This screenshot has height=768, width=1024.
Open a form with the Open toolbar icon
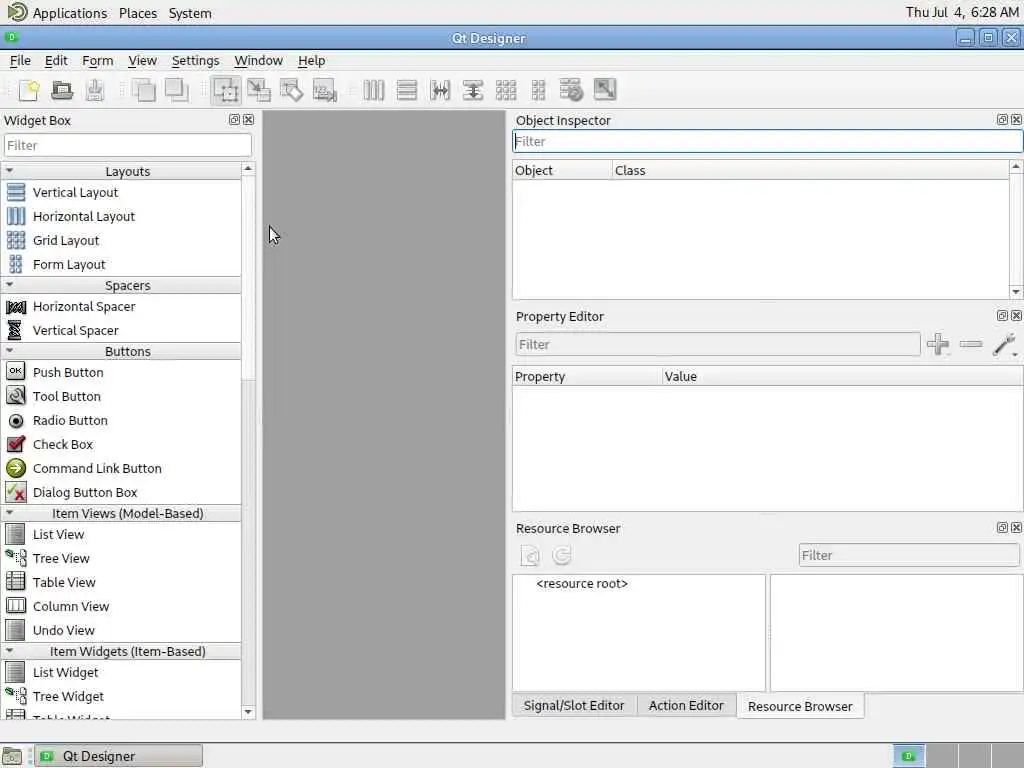pyautogui.click(x=62, y=90)
